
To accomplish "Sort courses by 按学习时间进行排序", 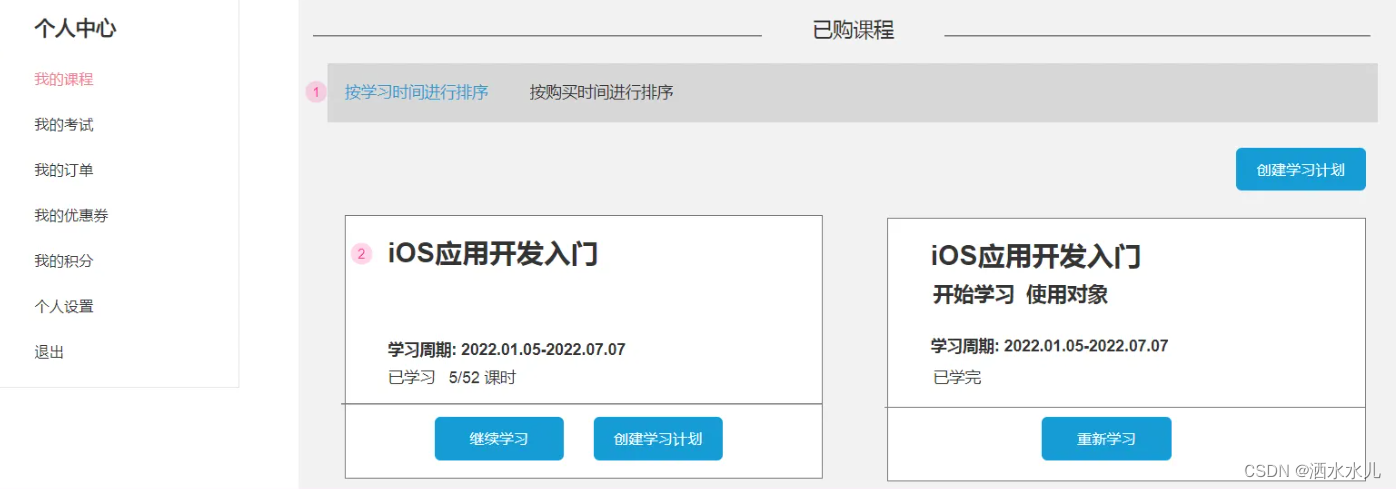I will click(x=417, y=92).
